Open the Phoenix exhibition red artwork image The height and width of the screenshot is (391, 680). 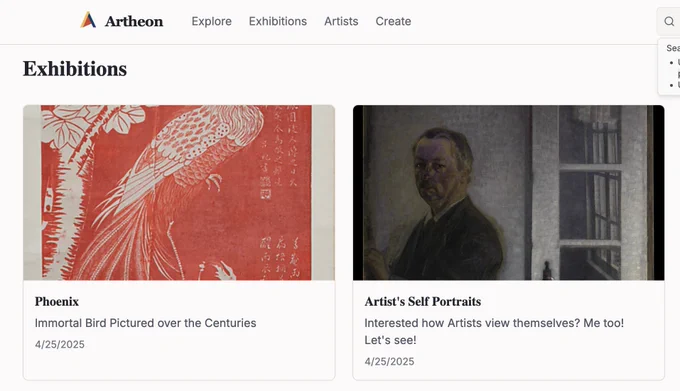[x=179, y=192]
